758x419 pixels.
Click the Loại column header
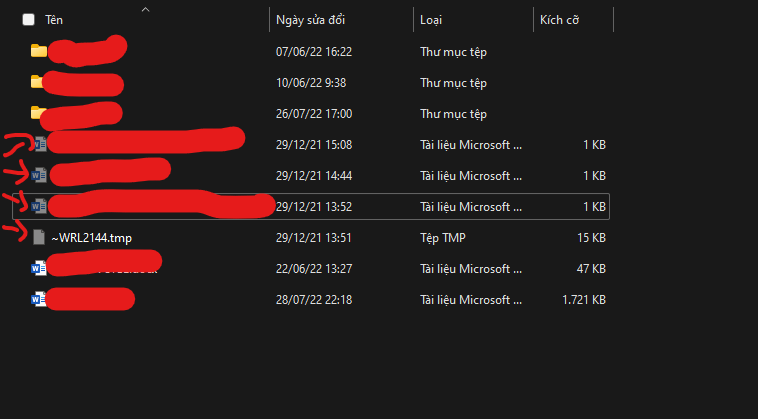[432, 20]
